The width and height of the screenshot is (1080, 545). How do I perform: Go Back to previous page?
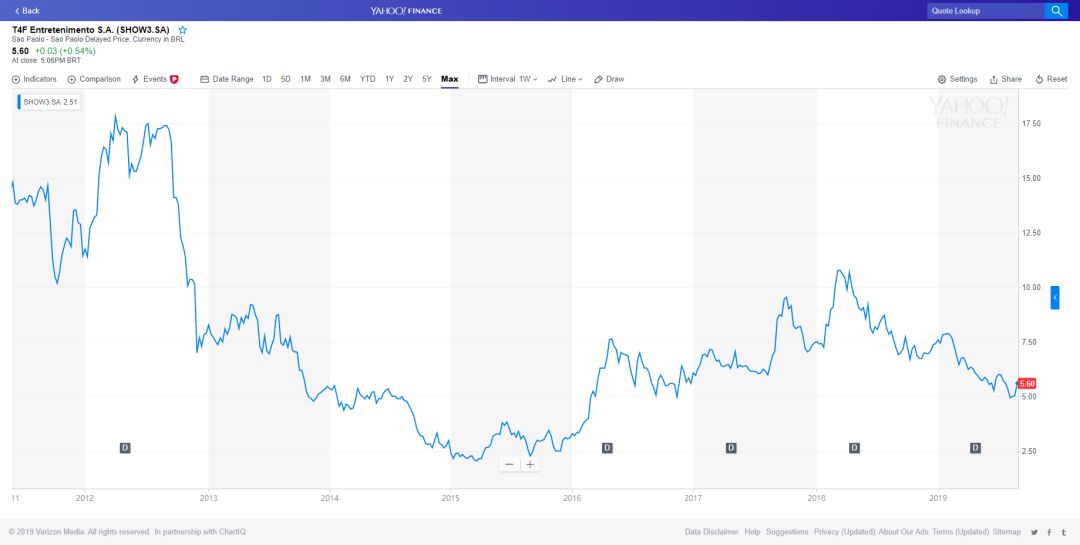tap(27, 10)
